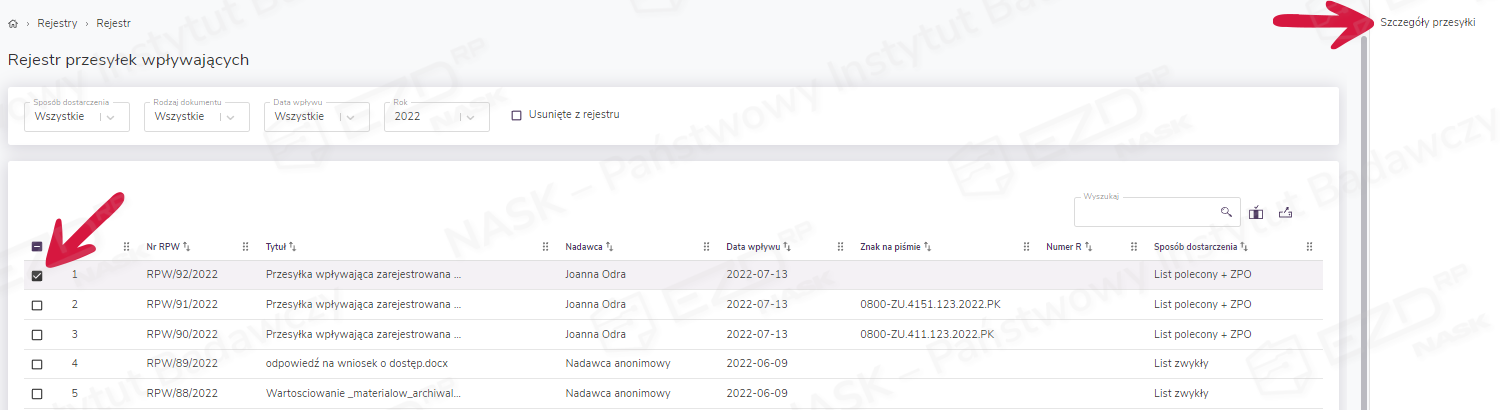Click the search magnifier icon in Wyszukaj
Screen dimensions: 1500x410
tap(1226, 212)
